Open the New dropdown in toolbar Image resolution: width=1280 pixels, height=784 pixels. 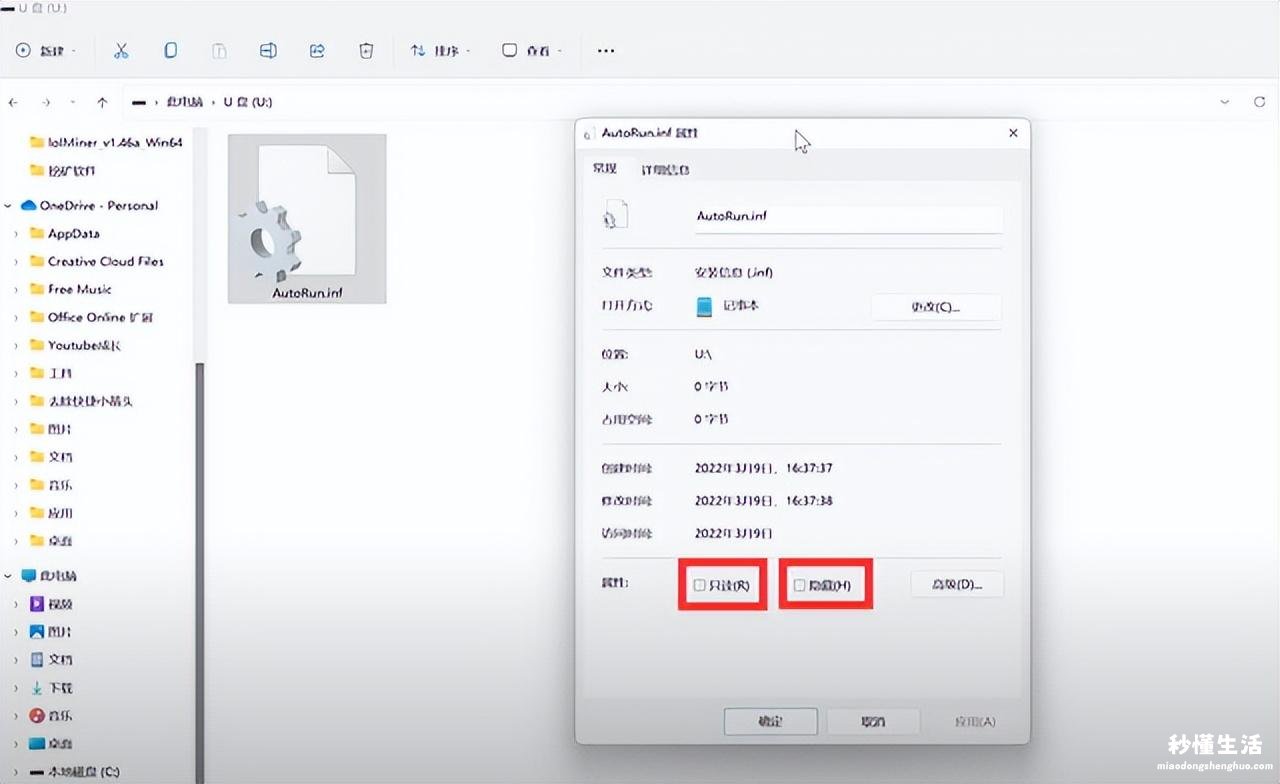point(48,50)
